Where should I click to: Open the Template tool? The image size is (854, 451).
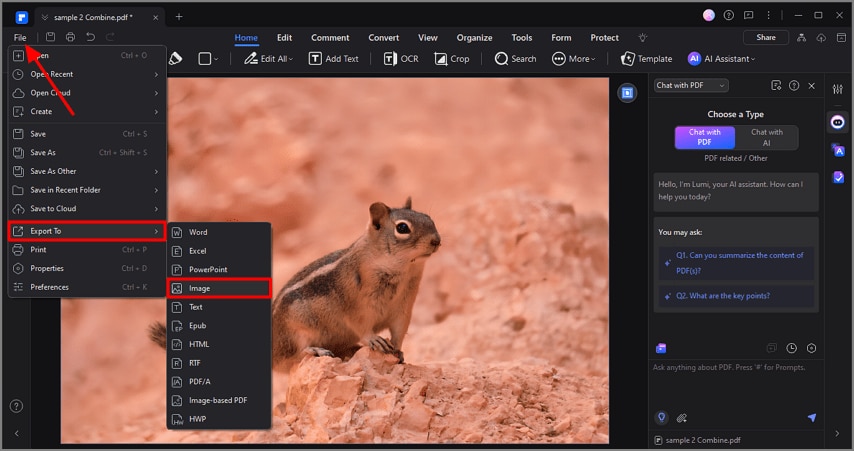646,59
